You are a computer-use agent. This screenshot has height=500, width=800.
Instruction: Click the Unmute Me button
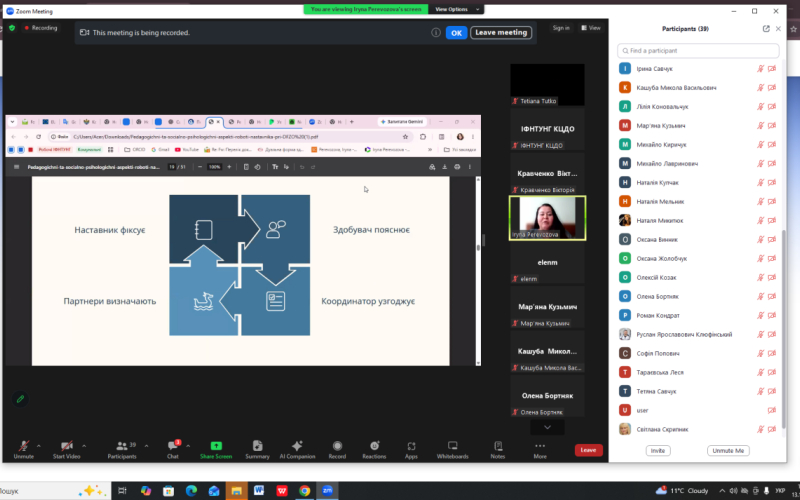(x=728, y=451)
